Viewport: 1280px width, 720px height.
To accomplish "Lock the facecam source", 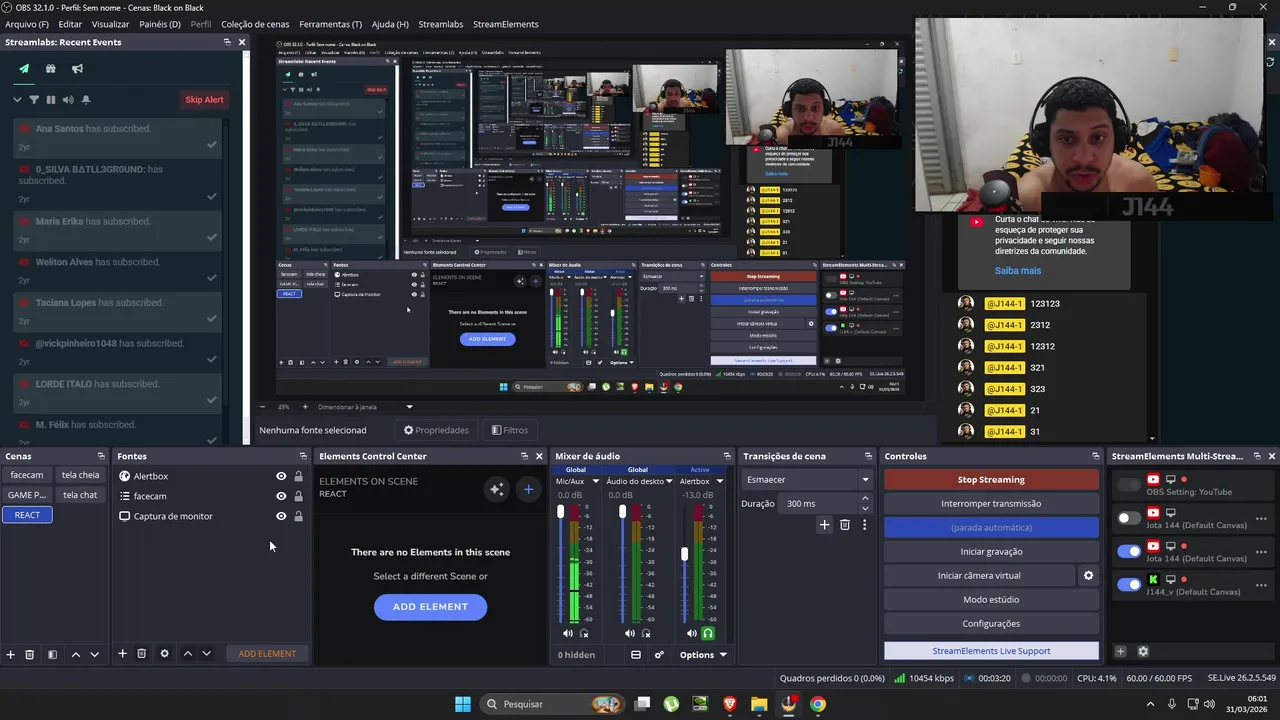I will pyautogui.click(x=298, y=496).
